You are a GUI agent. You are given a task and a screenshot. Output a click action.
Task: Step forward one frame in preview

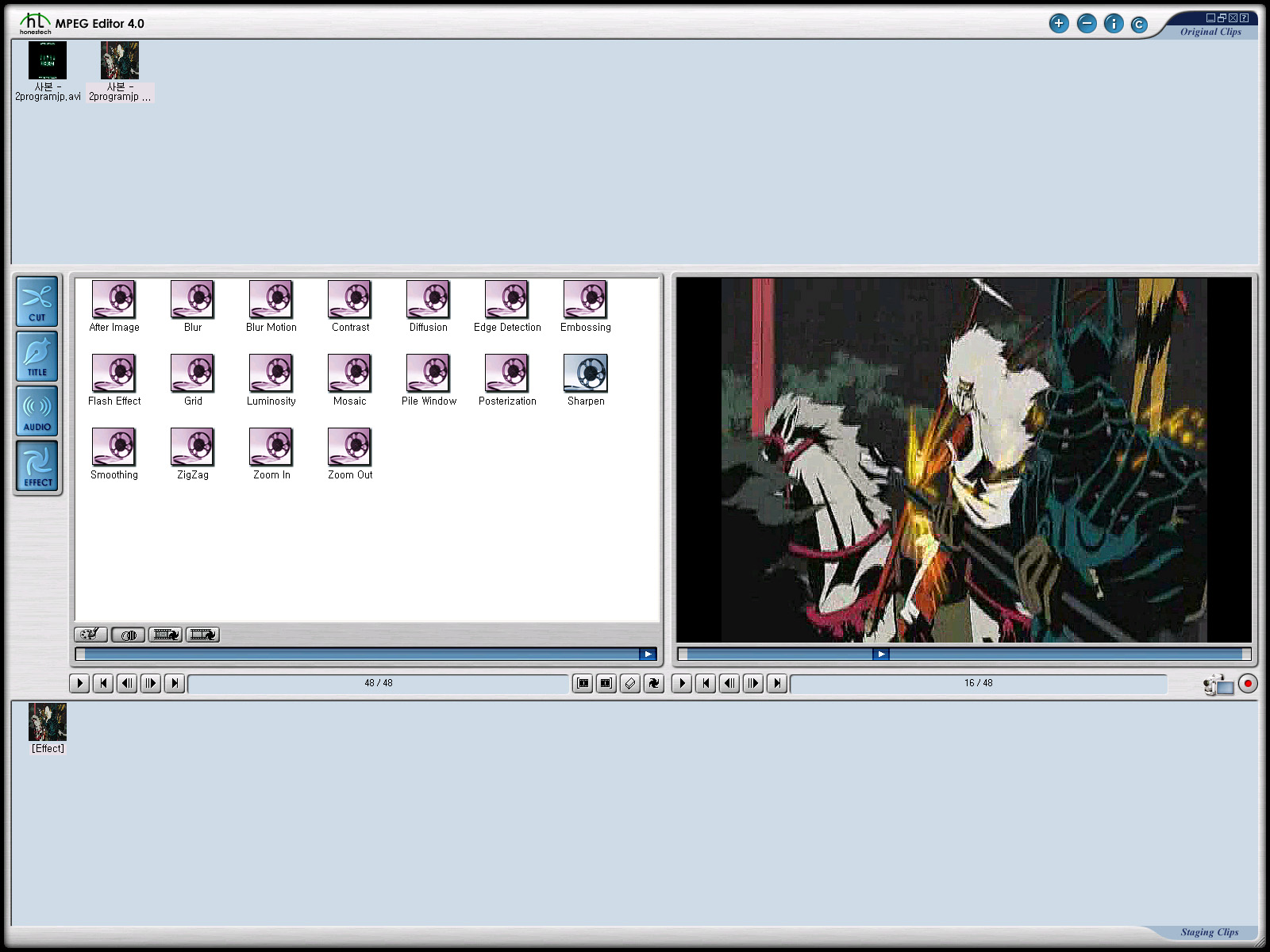coord(753,683)
